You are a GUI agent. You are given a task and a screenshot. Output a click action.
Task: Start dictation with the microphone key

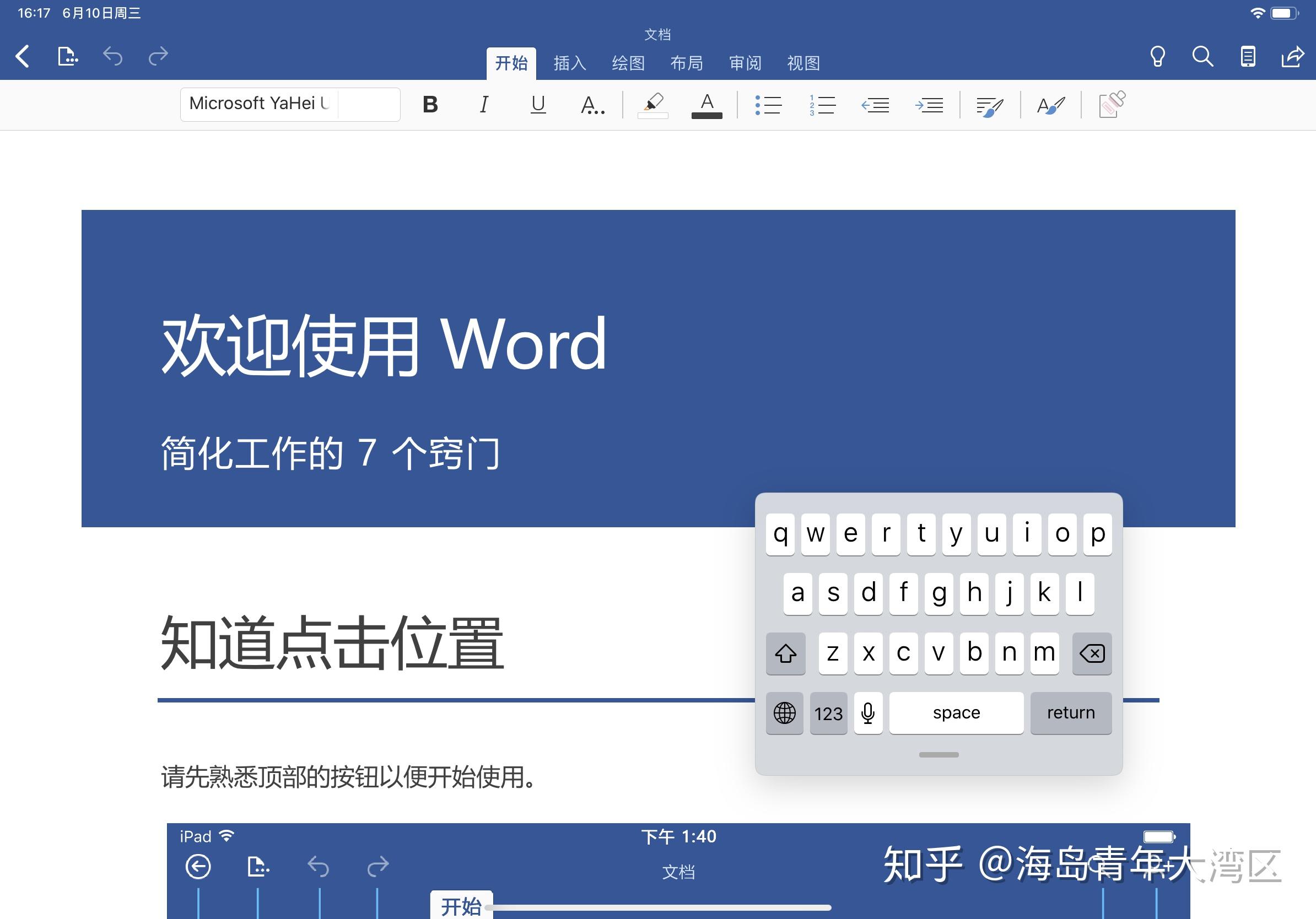(869, 713)
